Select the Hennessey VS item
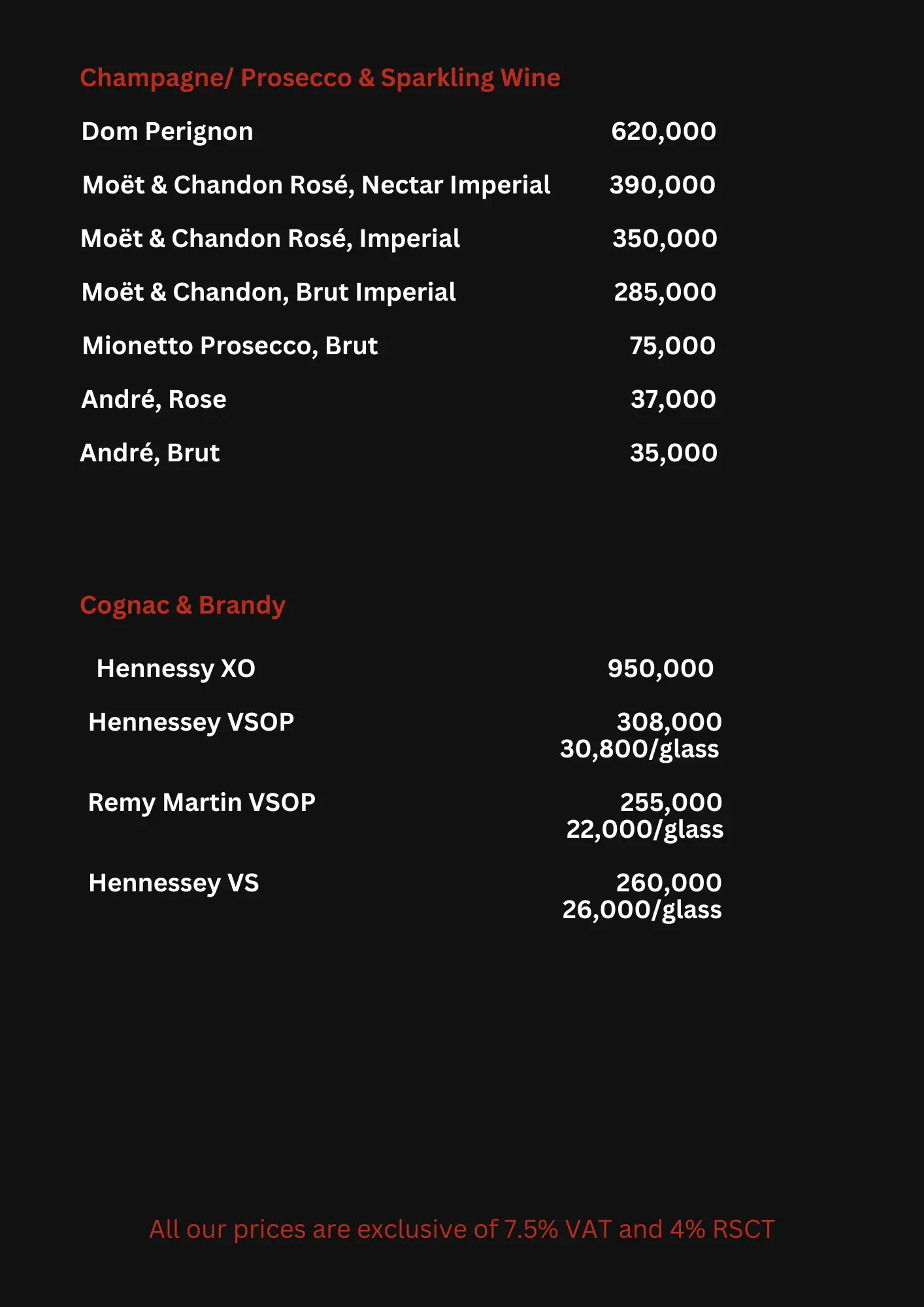Screen dimensions: 924x1307 point(174,884)
